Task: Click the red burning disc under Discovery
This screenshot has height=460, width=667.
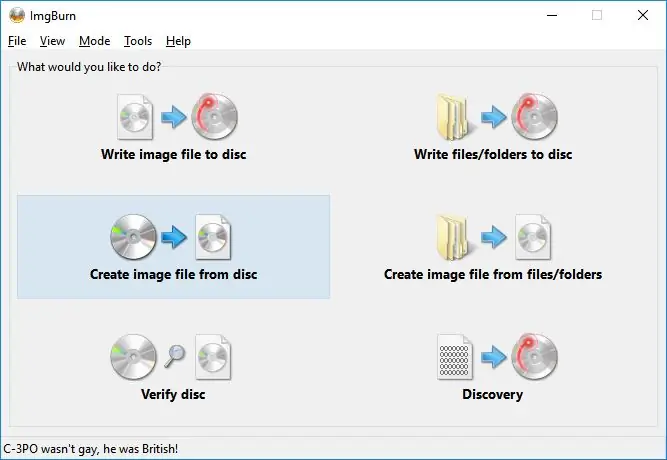Action: point(534,357)
